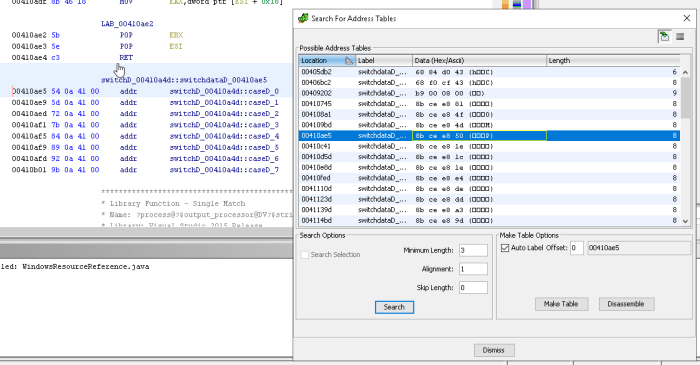Click the Minimum Length input field

(x=473, y=250)
